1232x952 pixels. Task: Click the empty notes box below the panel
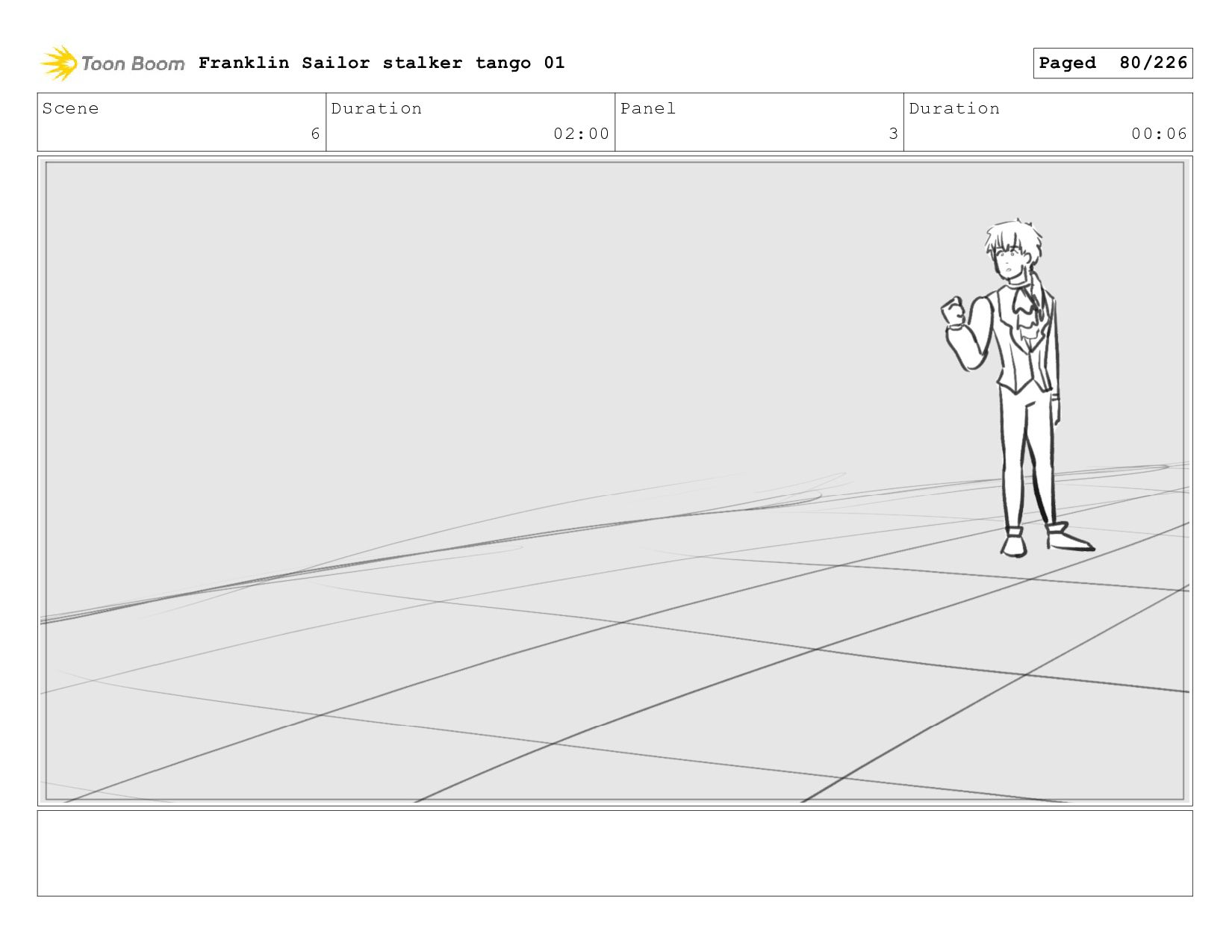pos(615,853)
